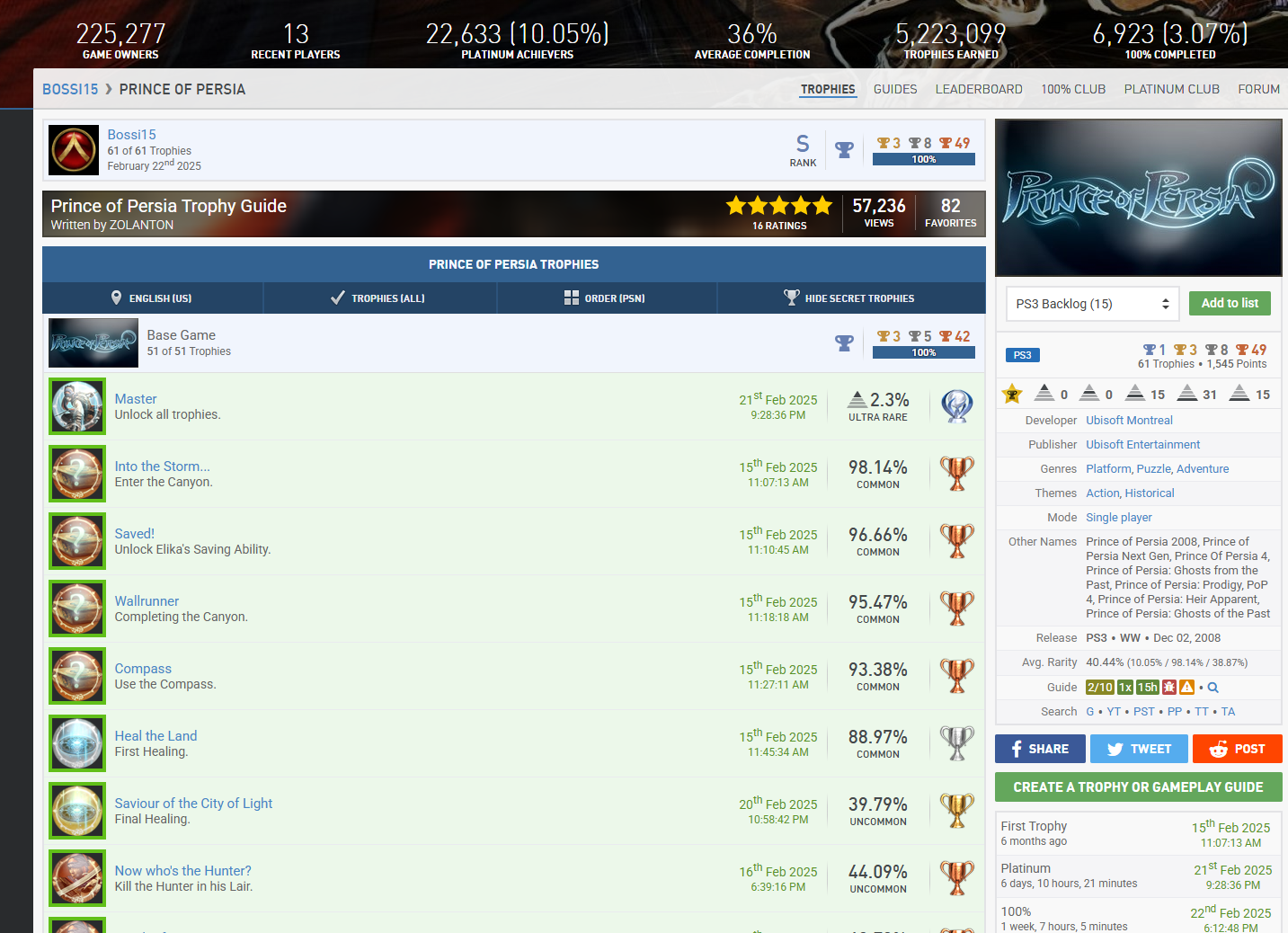Click the checkmark icon for Trophies (All)
The width and height of the screenshot is (1288, 933).
pyautogui.click(x=338, y=298)
